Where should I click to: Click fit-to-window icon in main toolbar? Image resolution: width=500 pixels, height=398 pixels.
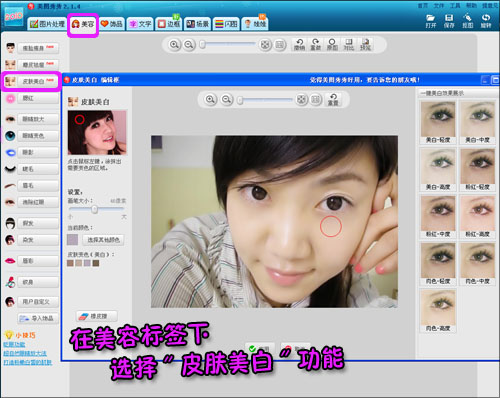[x=265, y=45]
